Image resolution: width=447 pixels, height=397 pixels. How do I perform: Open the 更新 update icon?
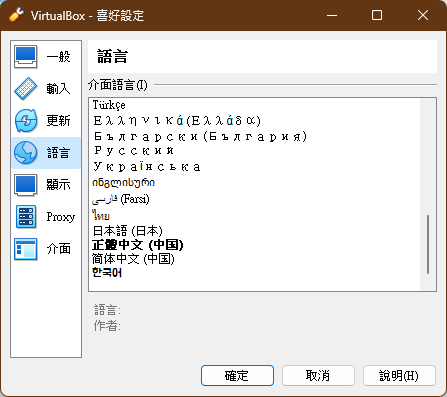[x=26, y=121]
